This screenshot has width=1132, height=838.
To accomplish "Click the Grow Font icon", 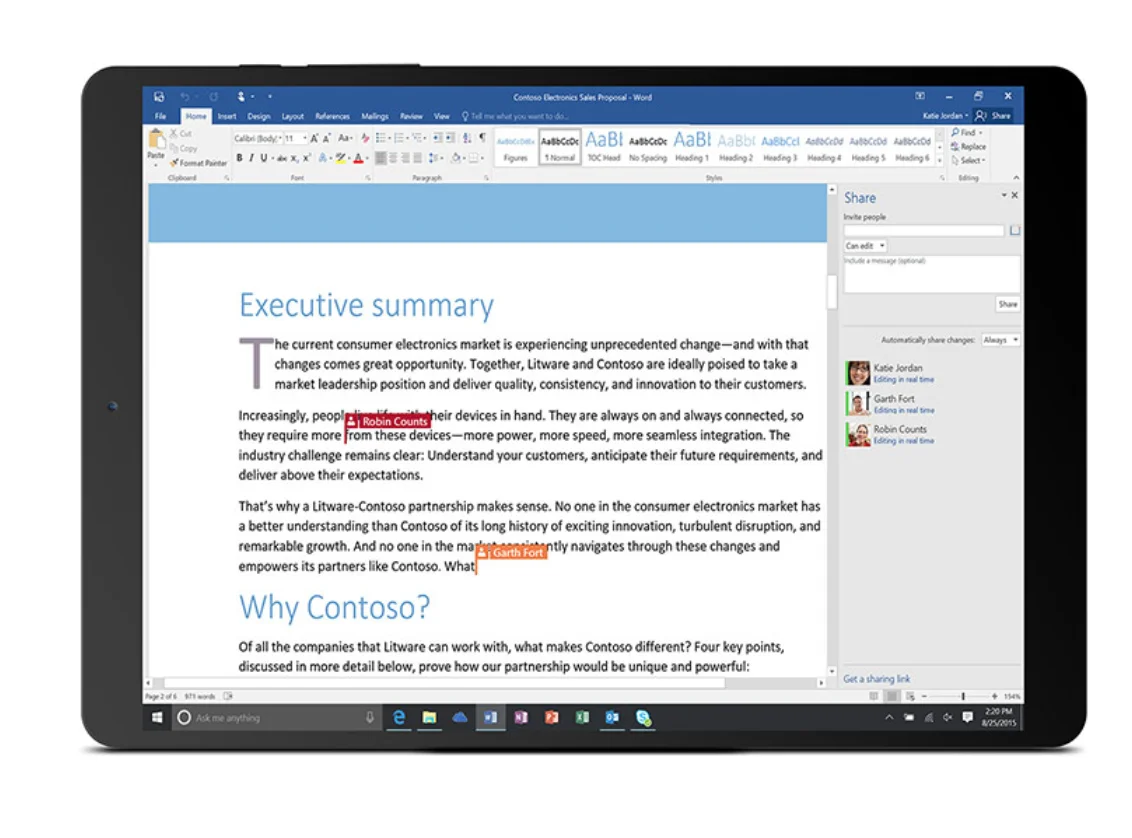I will [x=314, y=138].
